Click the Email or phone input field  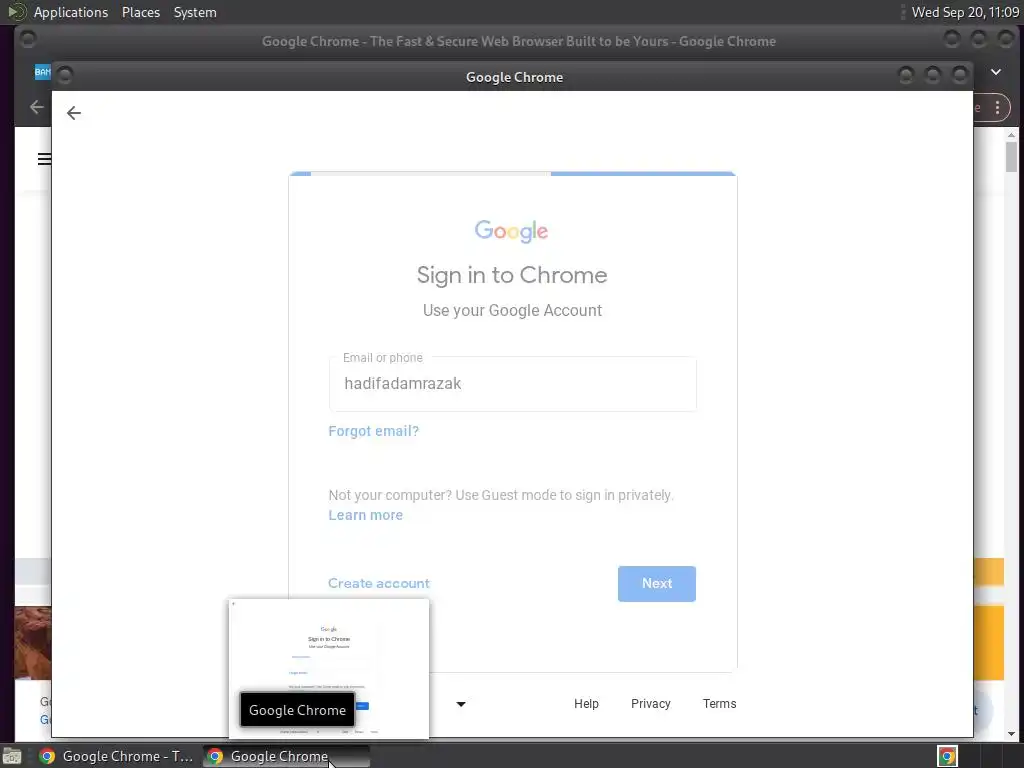tap(513, 384)
